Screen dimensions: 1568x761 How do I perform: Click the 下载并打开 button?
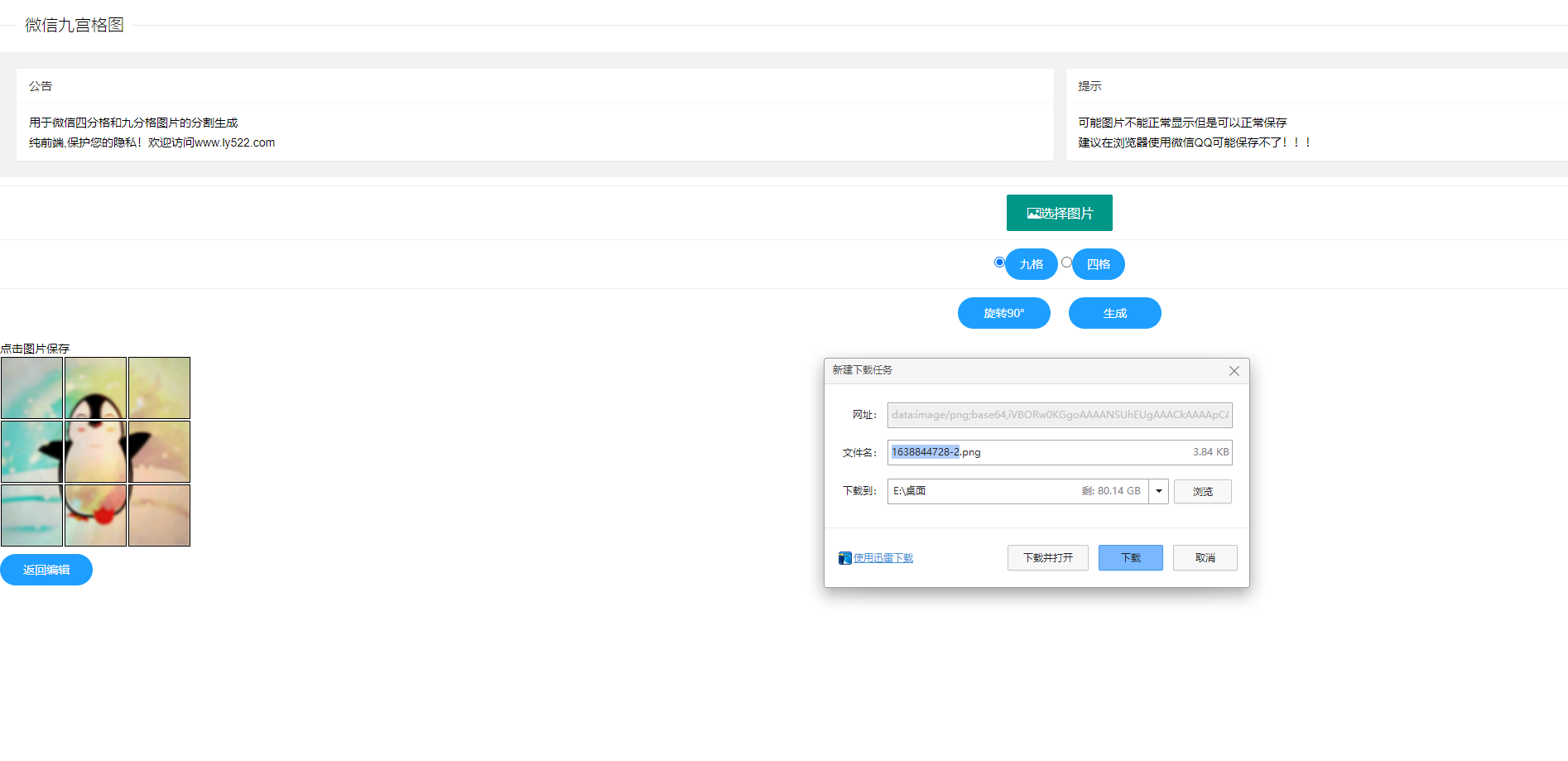1047,558
